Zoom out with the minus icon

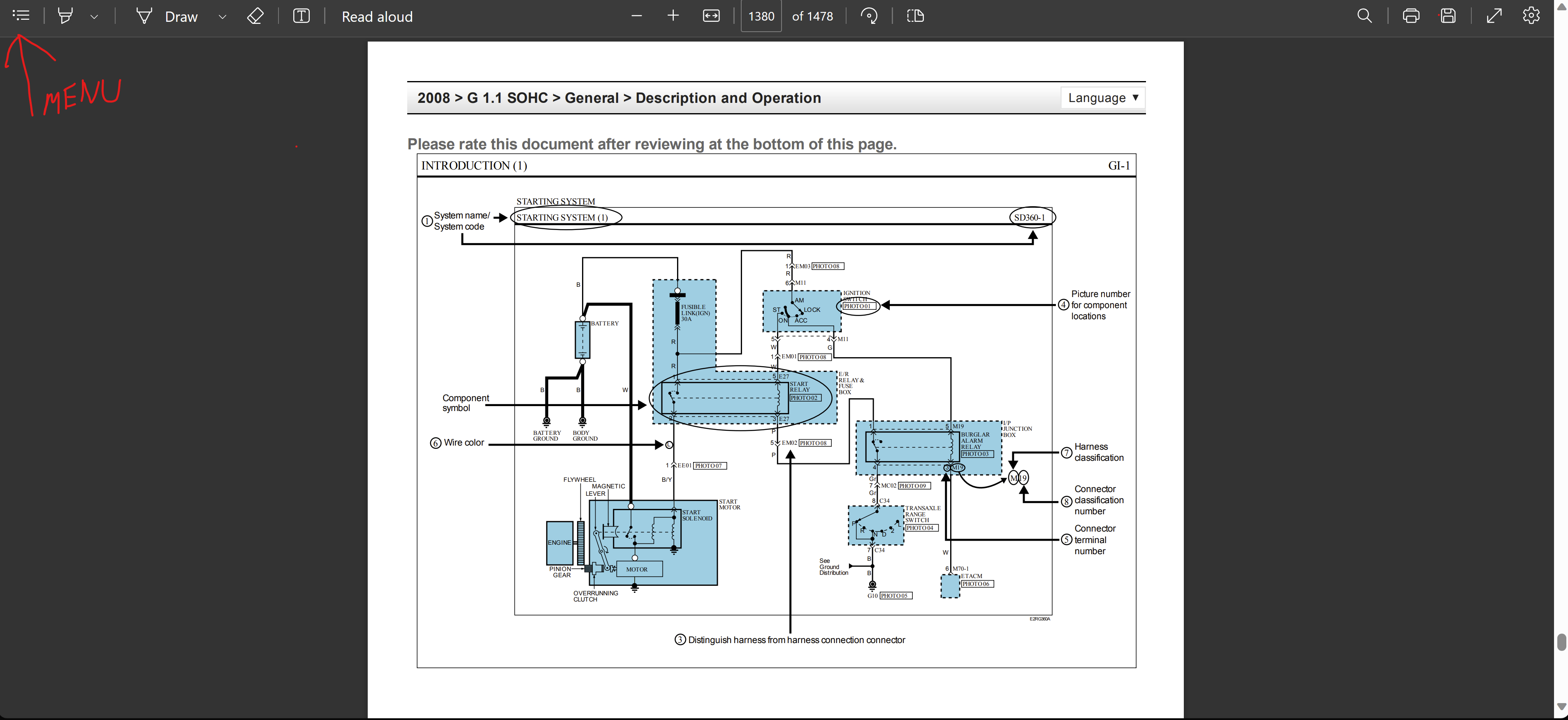[x=637, y=16]
